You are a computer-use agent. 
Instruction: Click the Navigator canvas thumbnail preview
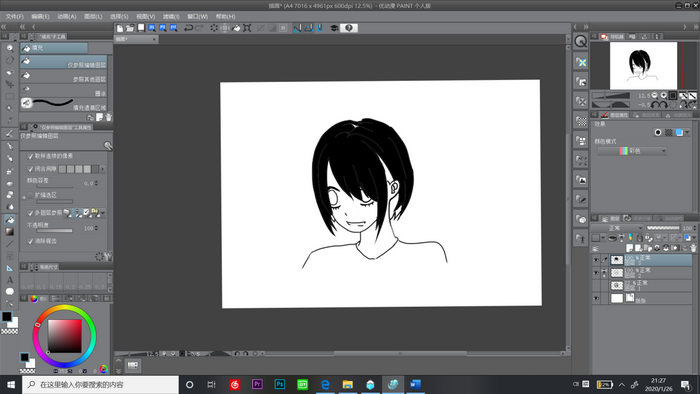[x=643, y=66]
